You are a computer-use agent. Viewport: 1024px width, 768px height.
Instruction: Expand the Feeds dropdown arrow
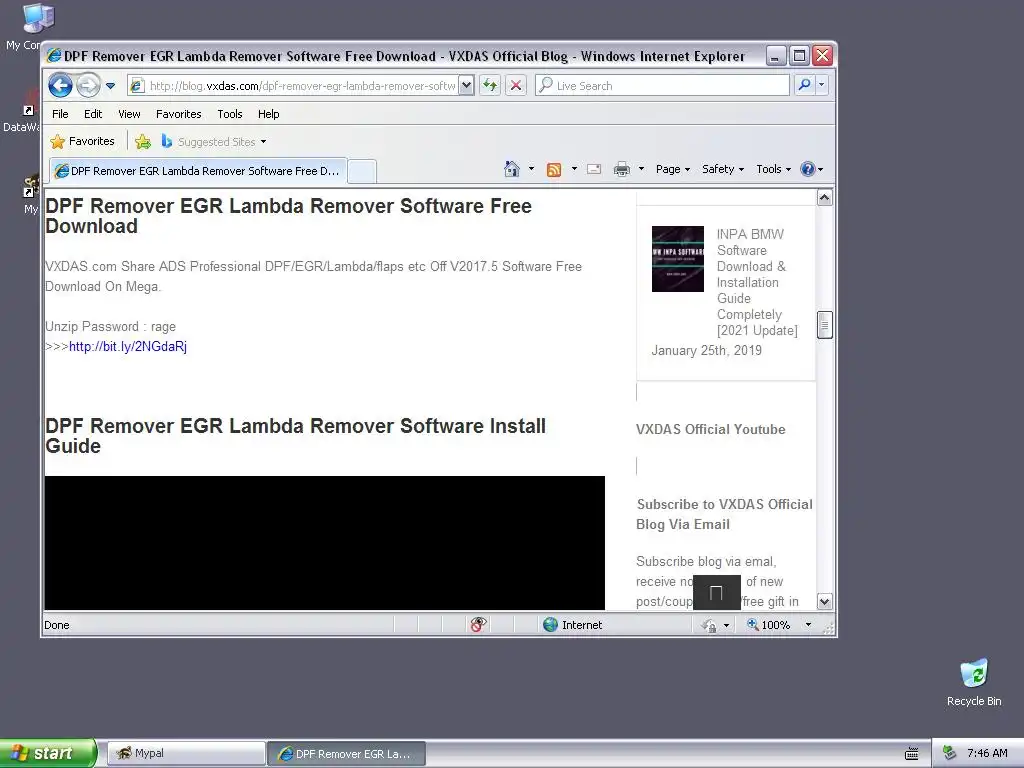click(574, 169)
